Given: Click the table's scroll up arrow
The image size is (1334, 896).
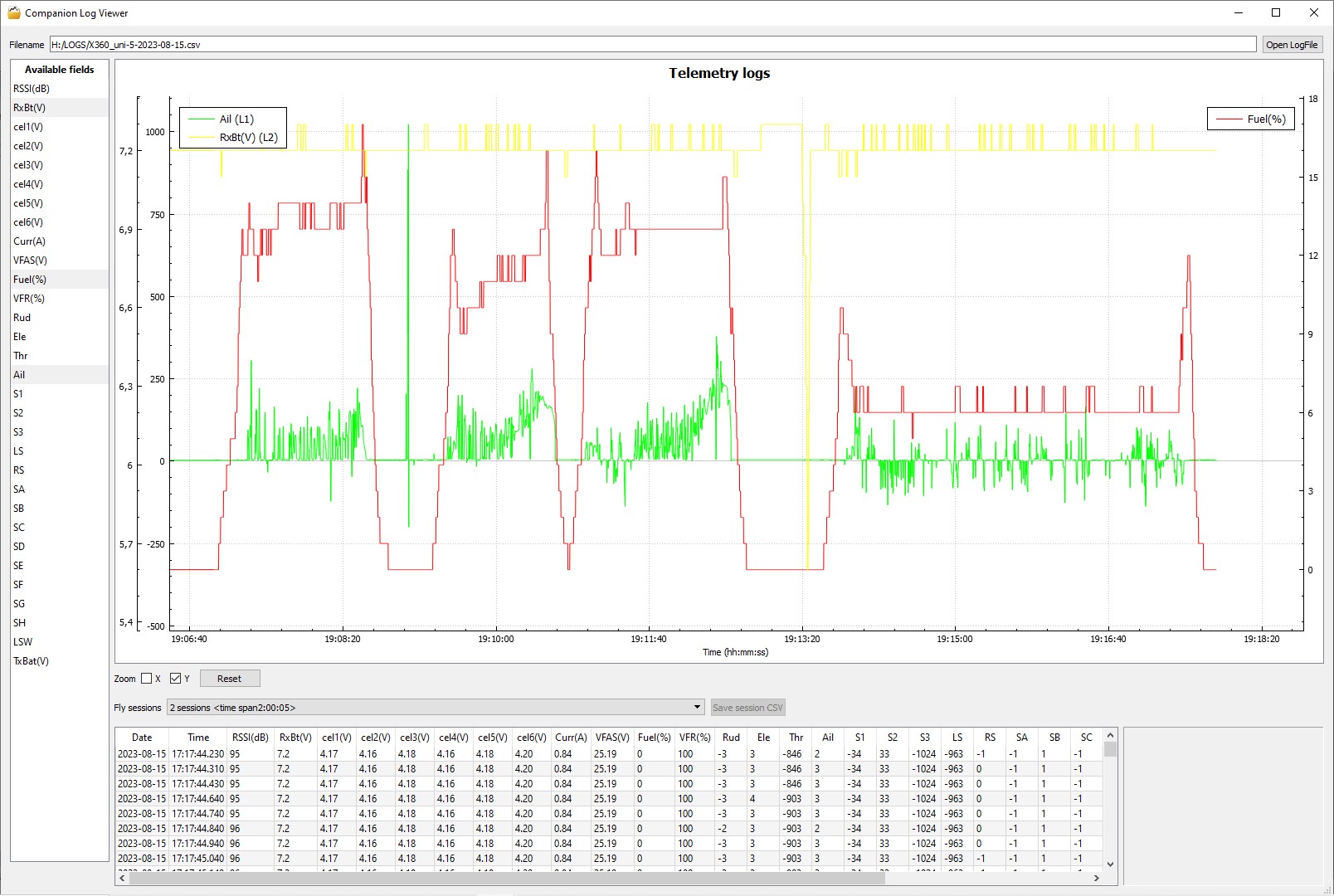Looking at the screenshot, I should pyautogui.click(x=1110, y=736).
